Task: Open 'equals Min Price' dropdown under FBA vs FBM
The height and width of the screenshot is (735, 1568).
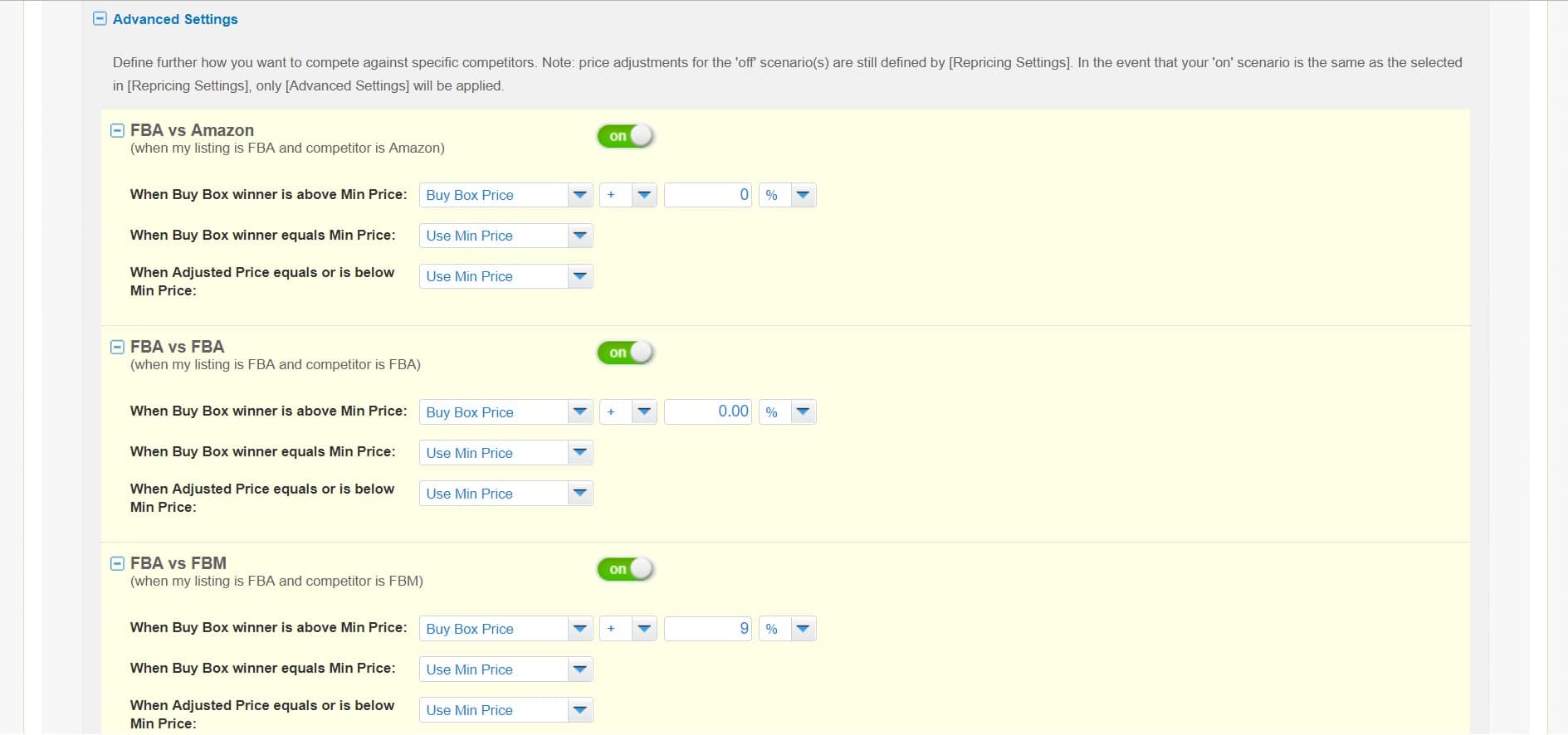Action: [x=506, y=669]
